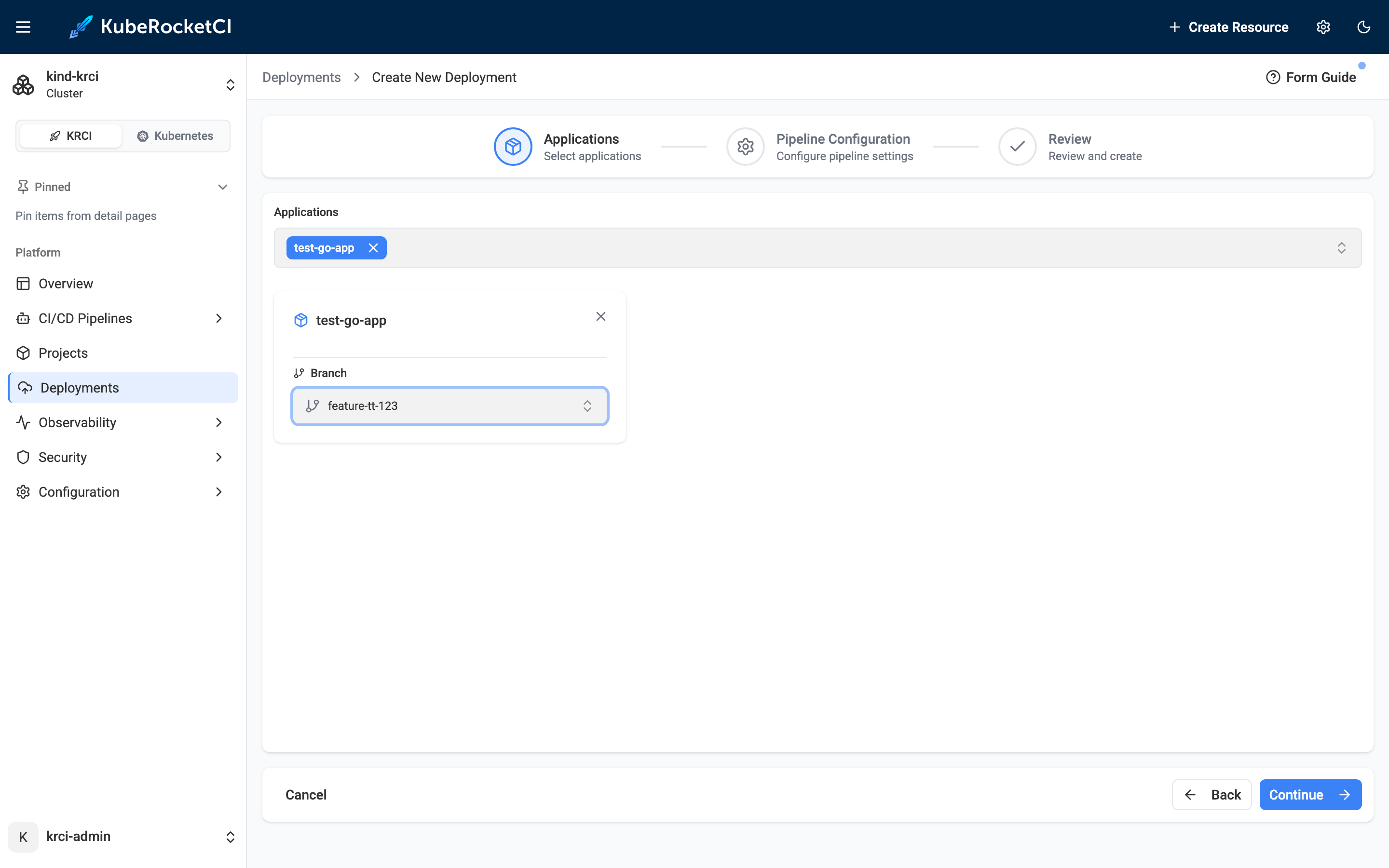Remove test-go-app chip with X
The image size is (1389, 868).
373,248
